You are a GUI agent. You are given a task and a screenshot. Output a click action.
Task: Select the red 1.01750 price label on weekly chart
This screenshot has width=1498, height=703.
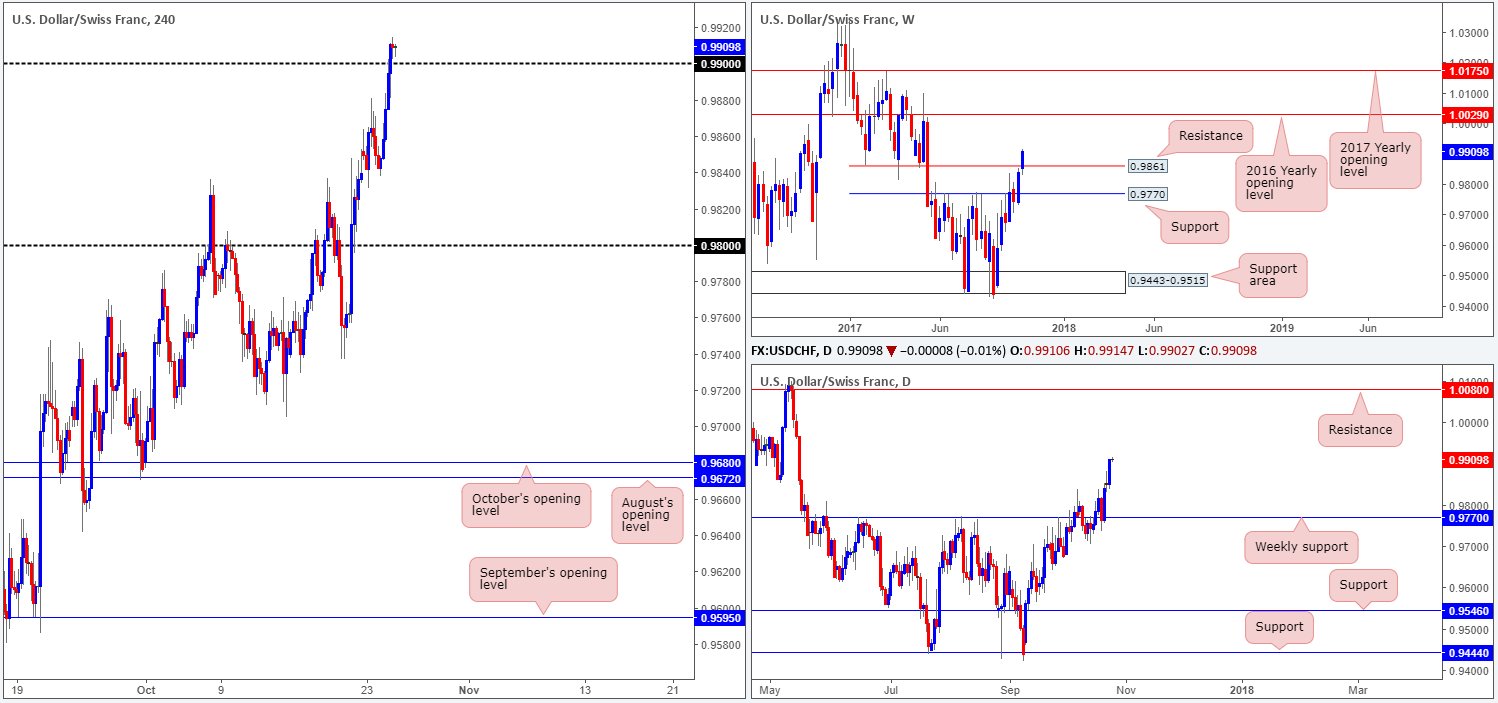click(x=1467, y=70)
